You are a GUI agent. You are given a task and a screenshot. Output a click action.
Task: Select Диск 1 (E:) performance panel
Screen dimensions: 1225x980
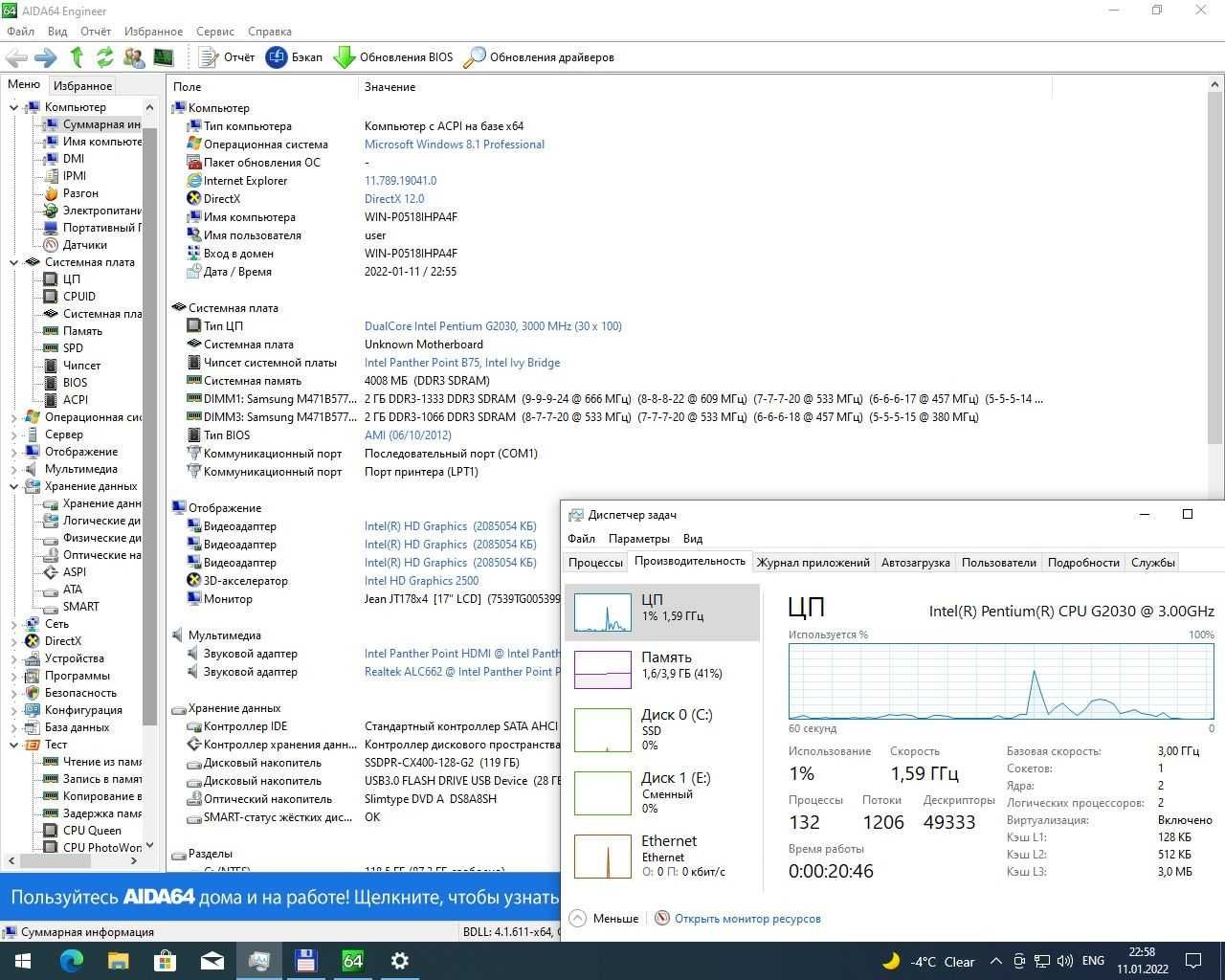coord(662,792)
